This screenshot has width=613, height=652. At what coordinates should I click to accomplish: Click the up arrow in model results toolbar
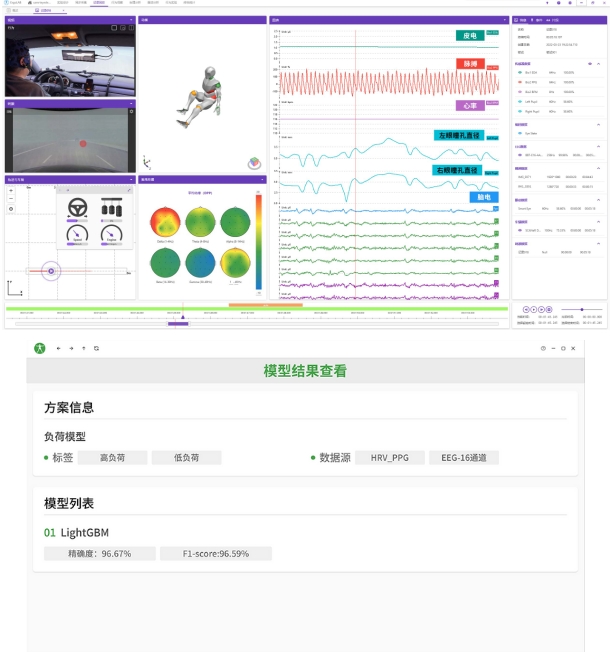click(x=84, y=348)
